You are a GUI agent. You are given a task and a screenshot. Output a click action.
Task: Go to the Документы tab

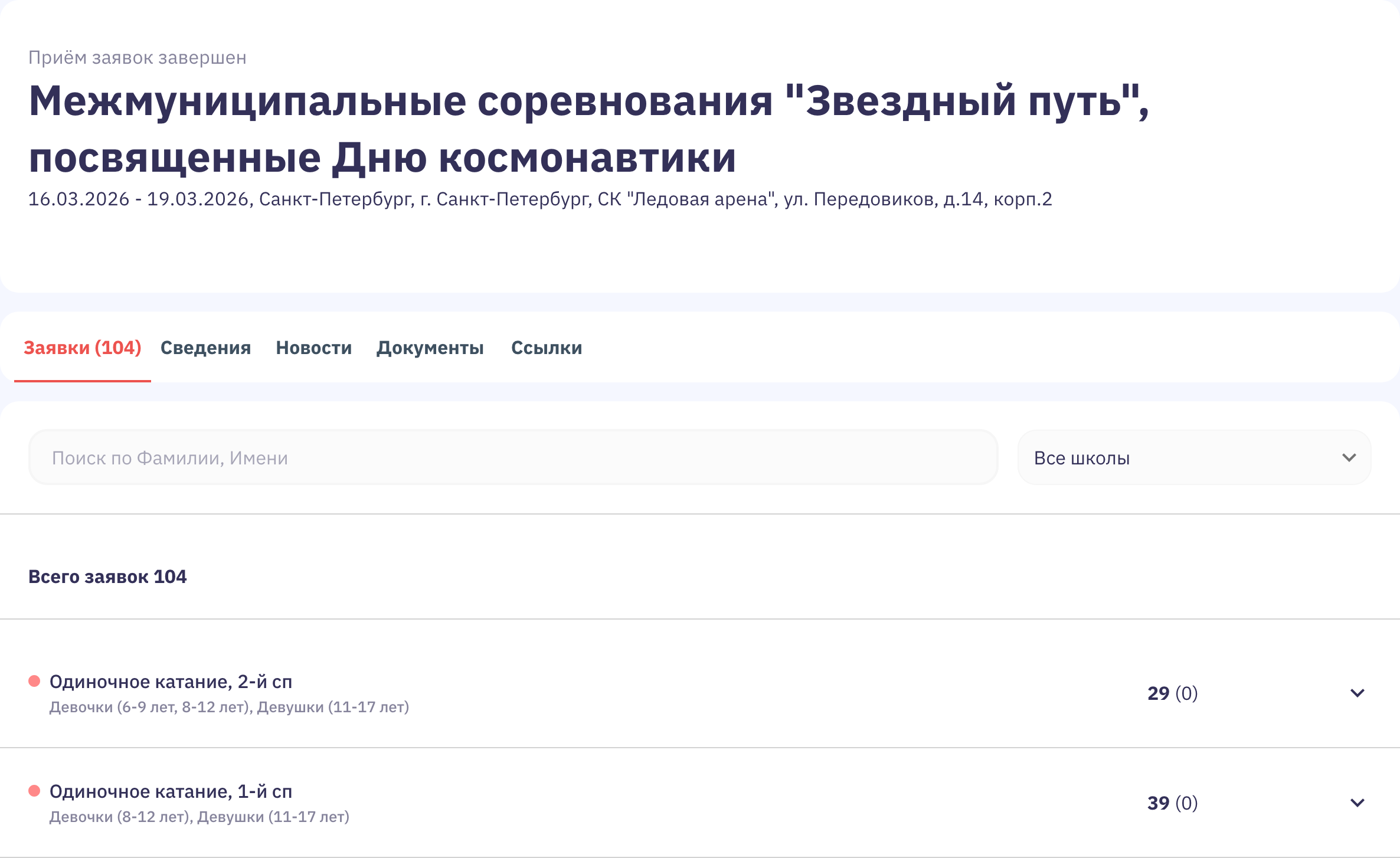(430, 348)
